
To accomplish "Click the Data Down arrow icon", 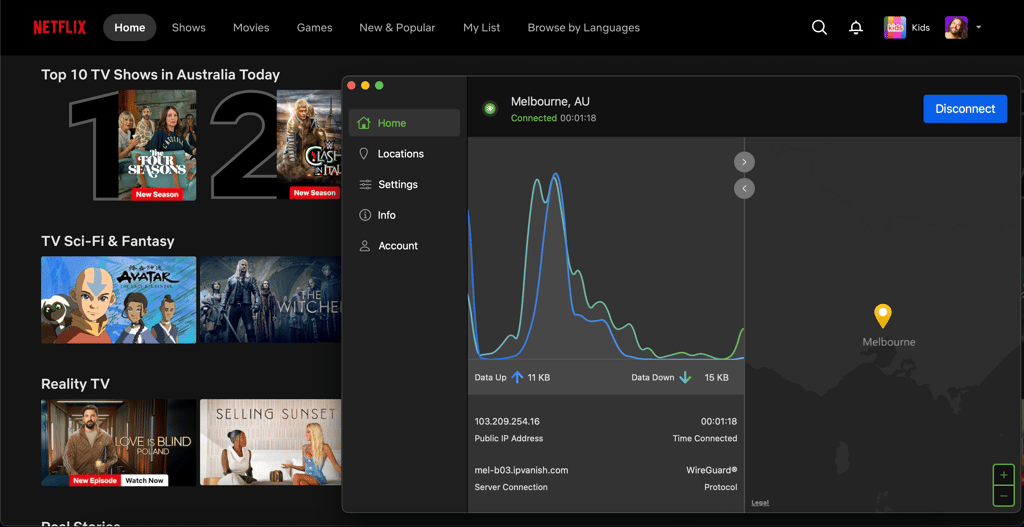I will pyautogui.click(x=685, y=377).
